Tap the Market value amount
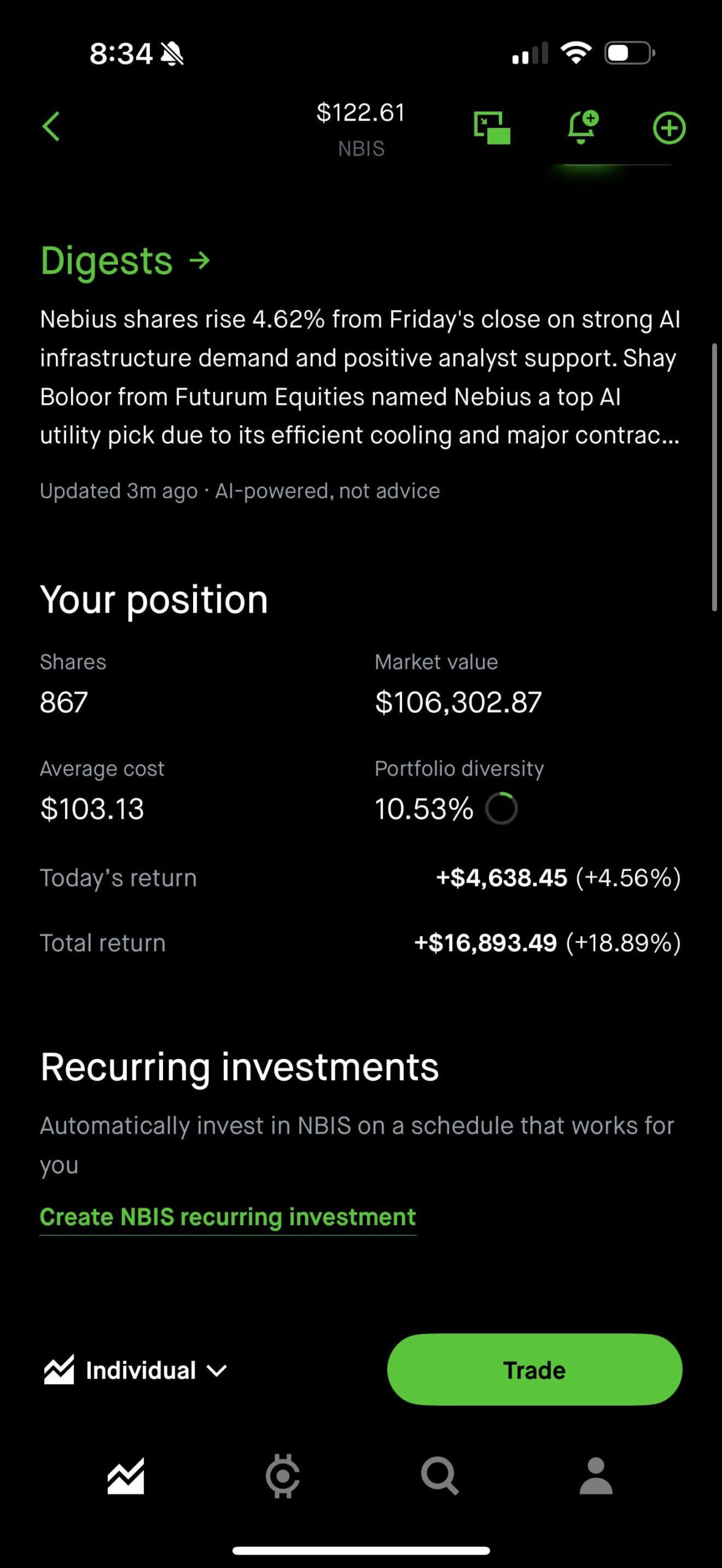Screen dimensions: 722x1568 [x=458, y=702]
